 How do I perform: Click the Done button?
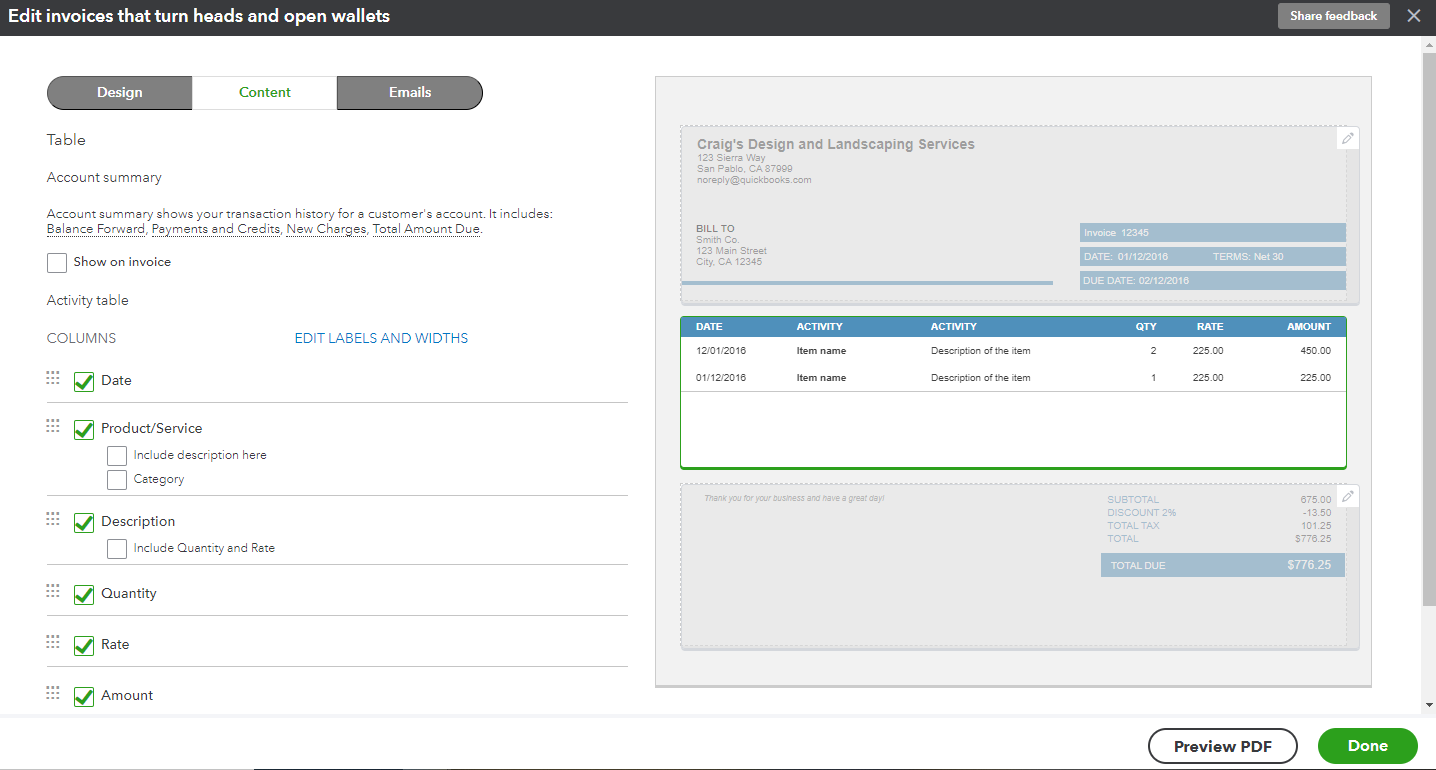pos(1367,745)
